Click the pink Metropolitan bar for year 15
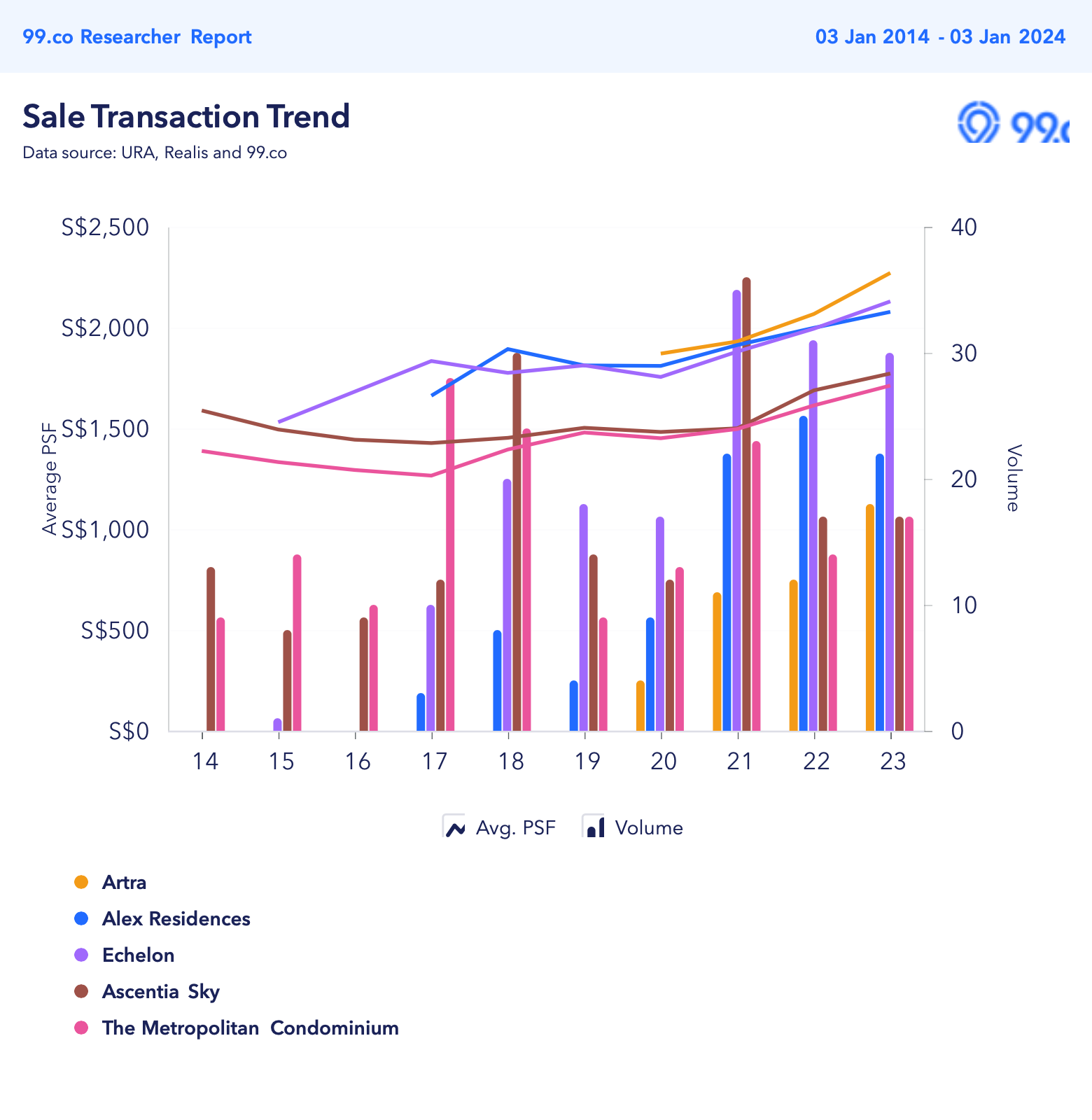1092x1120 pixels. point(297,643)
